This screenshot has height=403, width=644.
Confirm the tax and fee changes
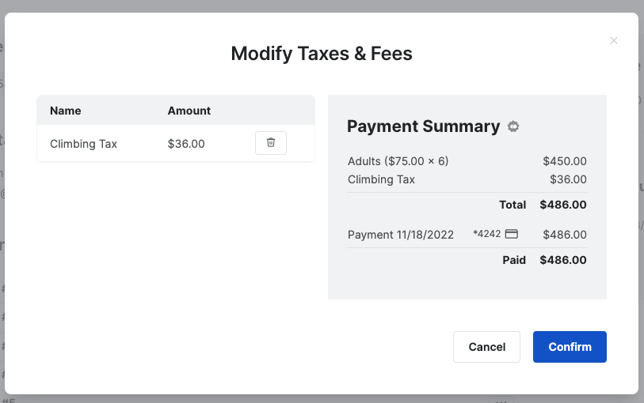(x=570, y=347)
